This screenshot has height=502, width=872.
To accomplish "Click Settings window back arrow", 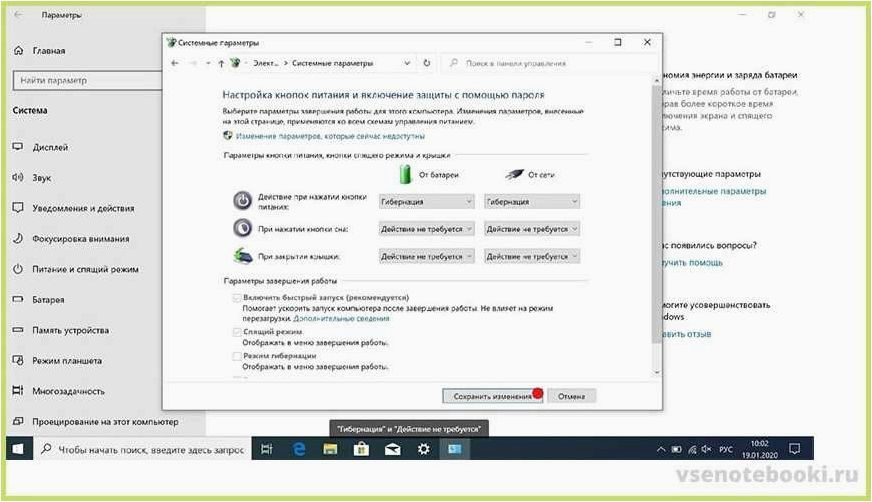I will pos(18,15).
